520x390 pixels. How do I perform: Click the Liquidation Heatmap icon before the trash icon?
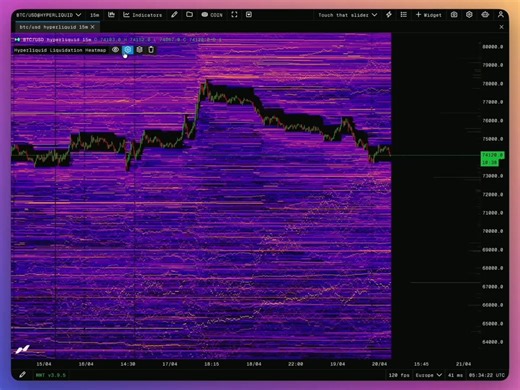[x=139, y=50]
